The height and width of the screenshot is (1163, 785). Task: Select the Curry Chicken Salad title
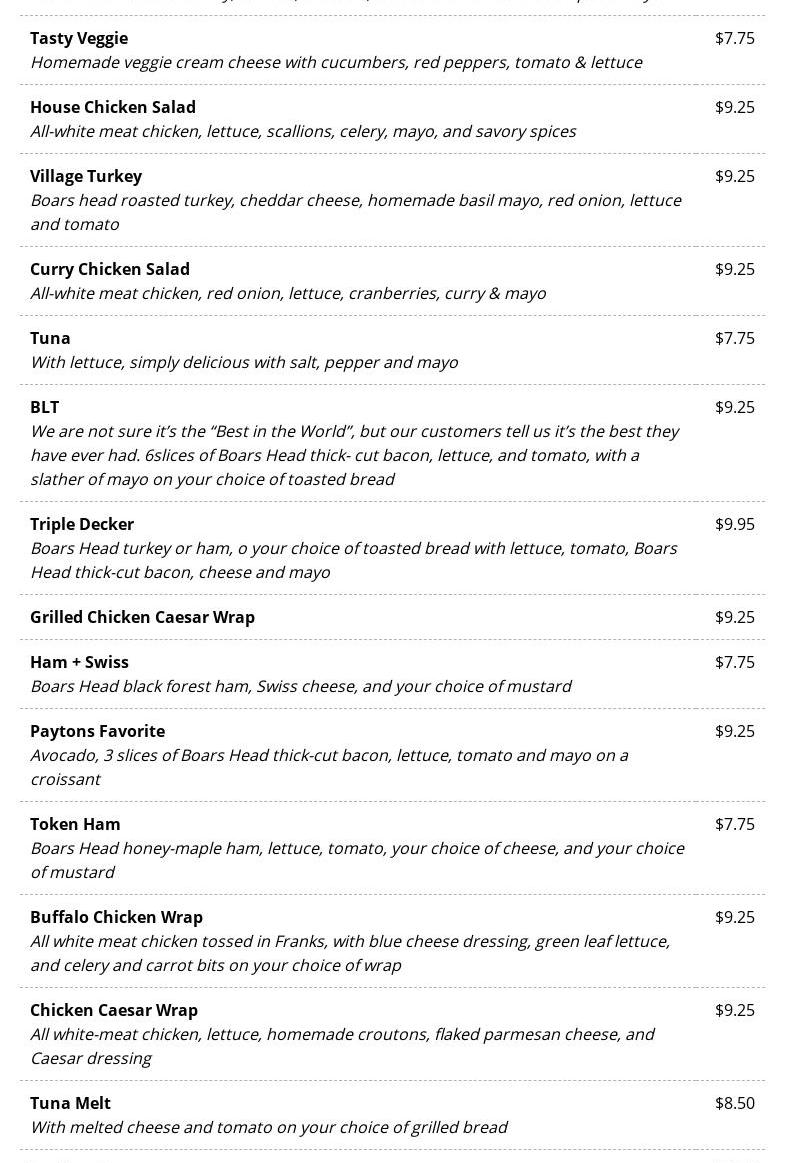tap(110, 269)
